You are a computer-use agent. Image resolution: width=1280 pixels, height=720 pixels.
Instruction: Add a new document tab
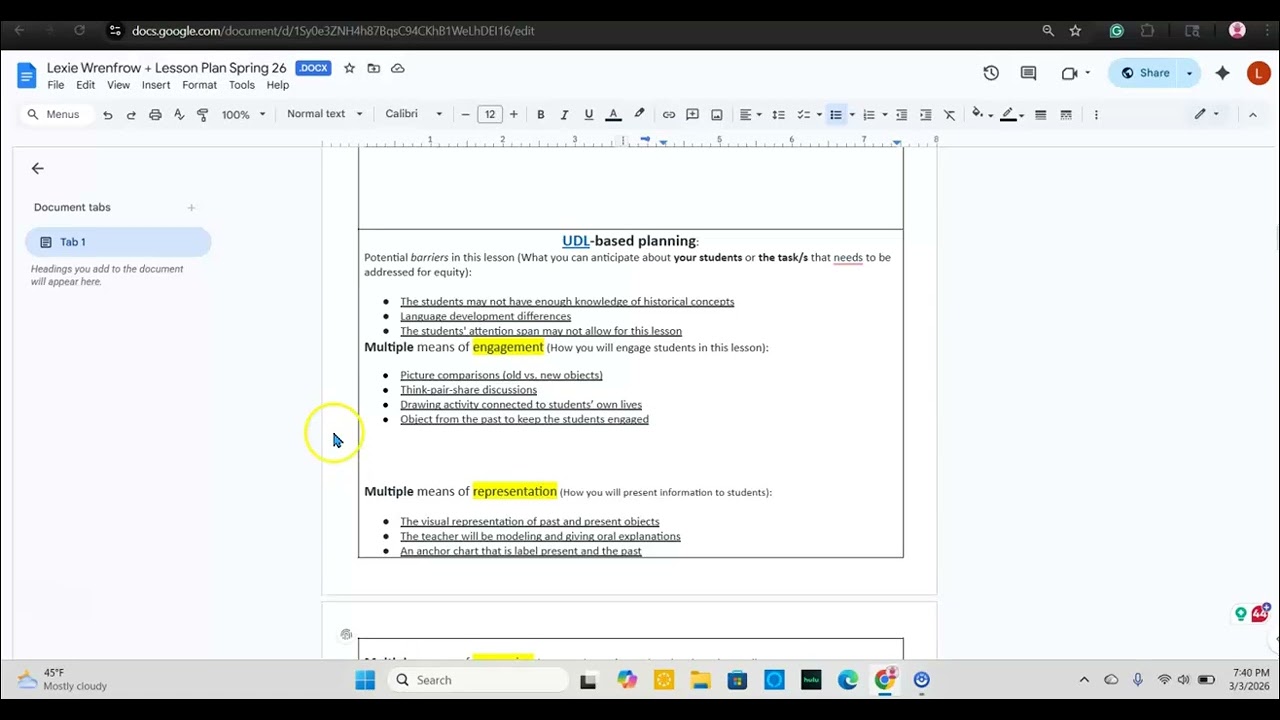click(x=191, y=208)
